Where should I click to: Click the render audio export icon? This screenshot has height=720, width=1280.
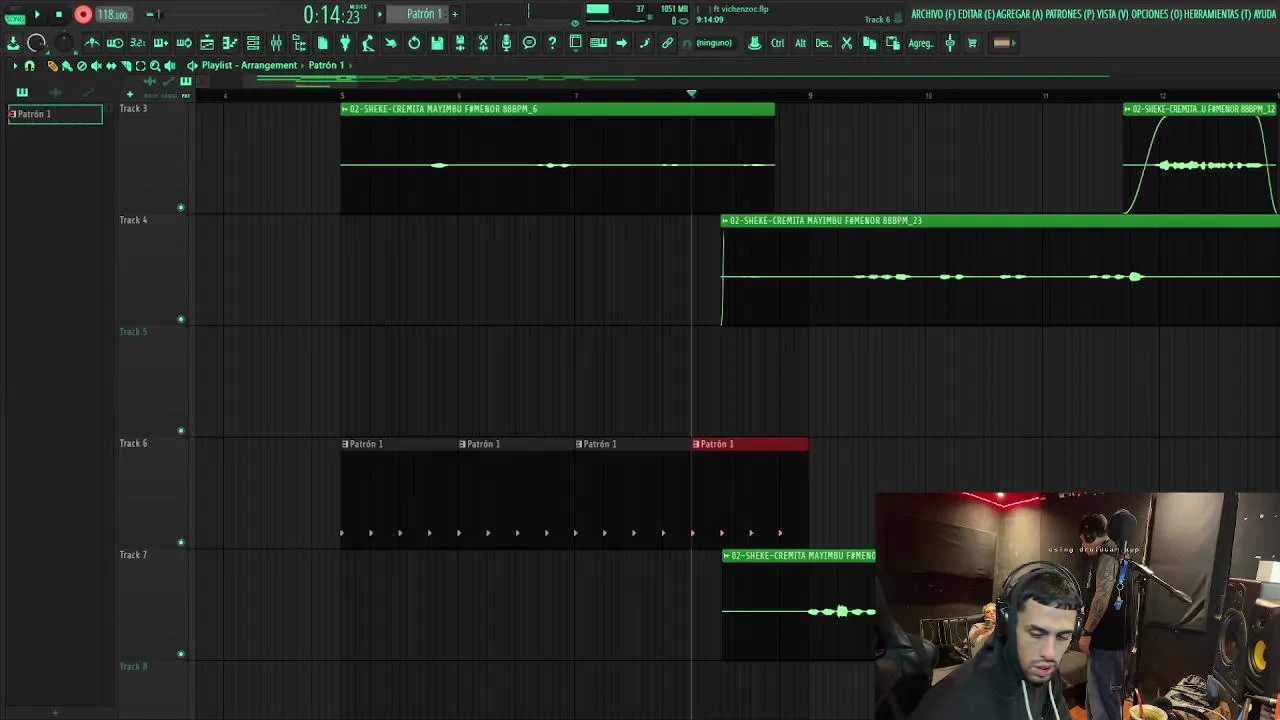coord(460,43)
